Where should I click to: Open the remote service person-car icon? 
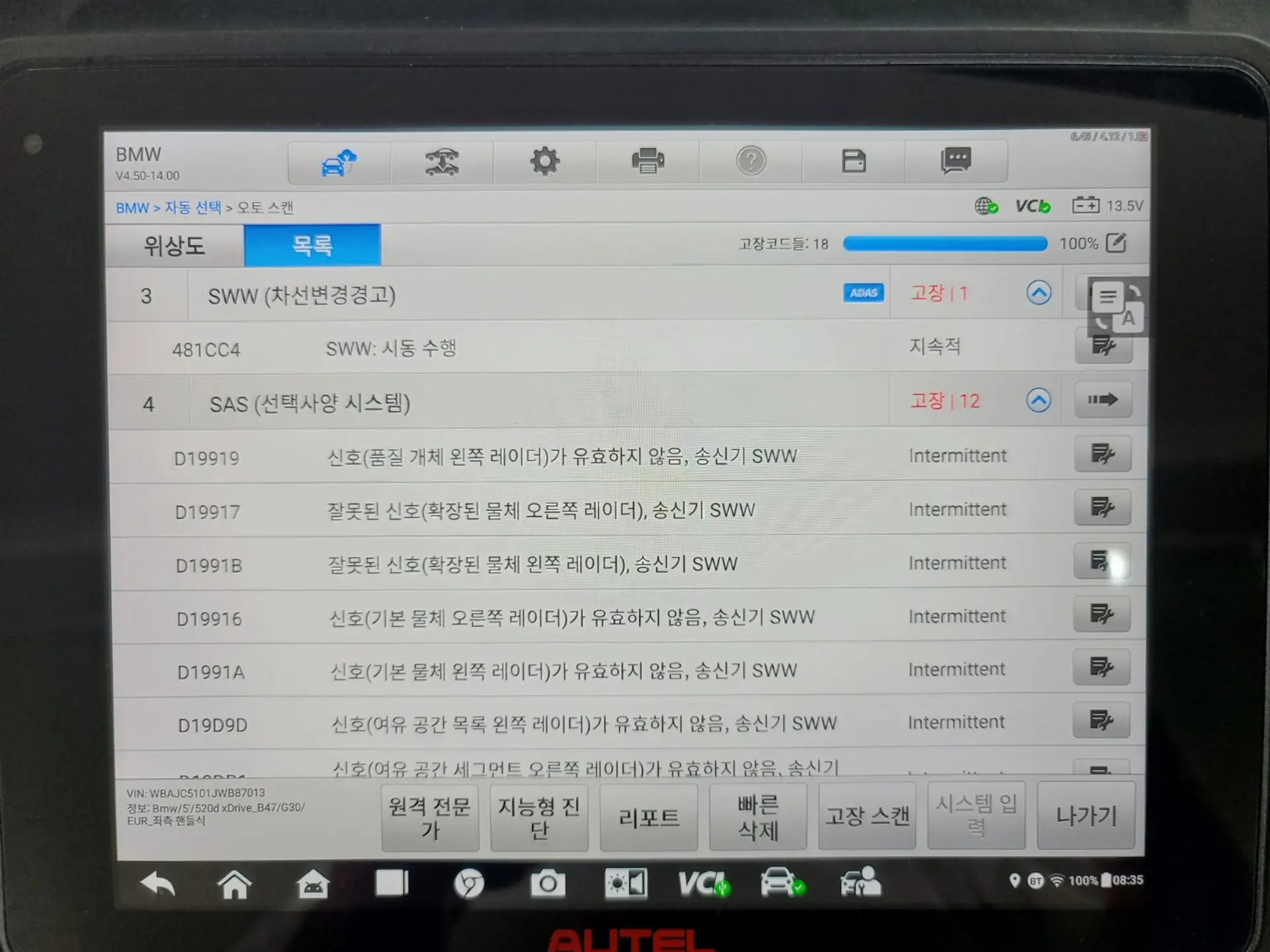click(x=860, y=882)
